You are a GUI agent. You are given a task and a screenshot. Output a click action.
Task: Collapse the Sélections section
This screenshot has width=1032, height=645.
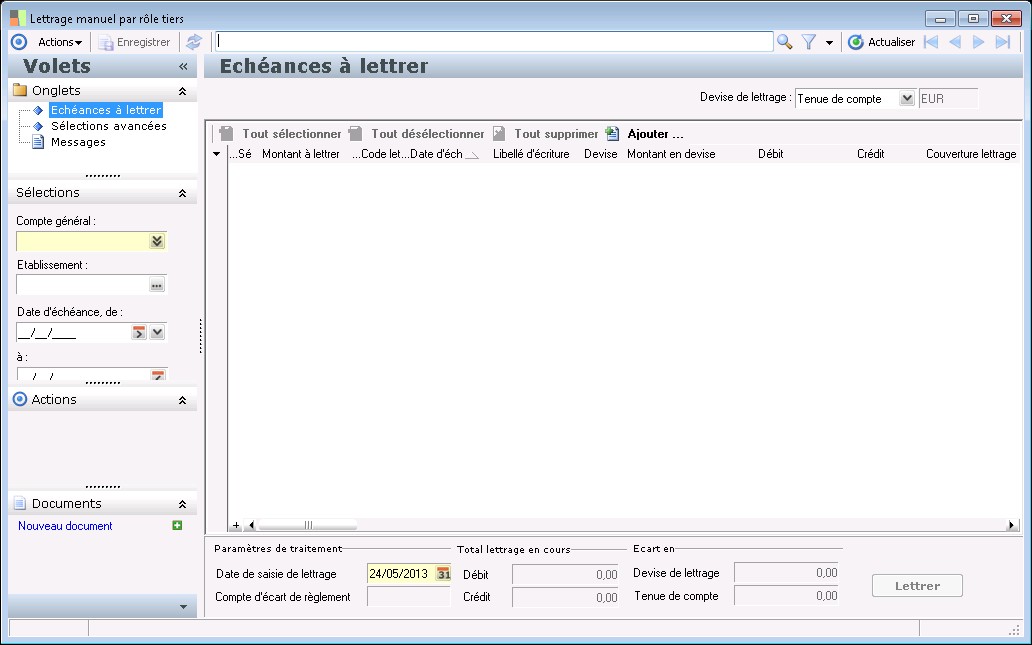(x=182, y=193)
